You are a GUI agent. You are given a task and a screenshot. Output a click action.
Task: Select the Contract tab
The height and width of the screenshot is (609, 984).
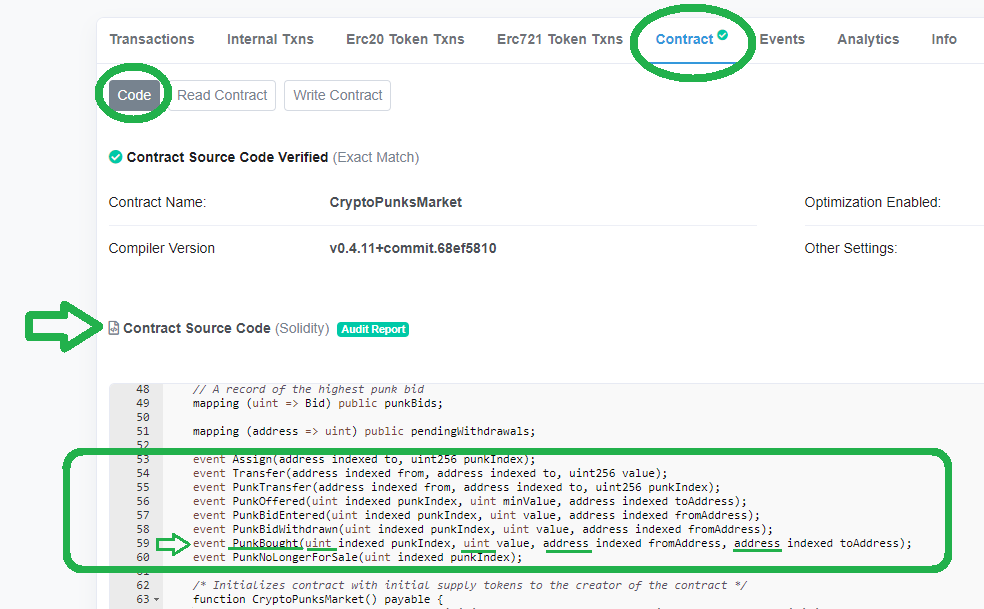pyautogui.click(x=684, y=39)
